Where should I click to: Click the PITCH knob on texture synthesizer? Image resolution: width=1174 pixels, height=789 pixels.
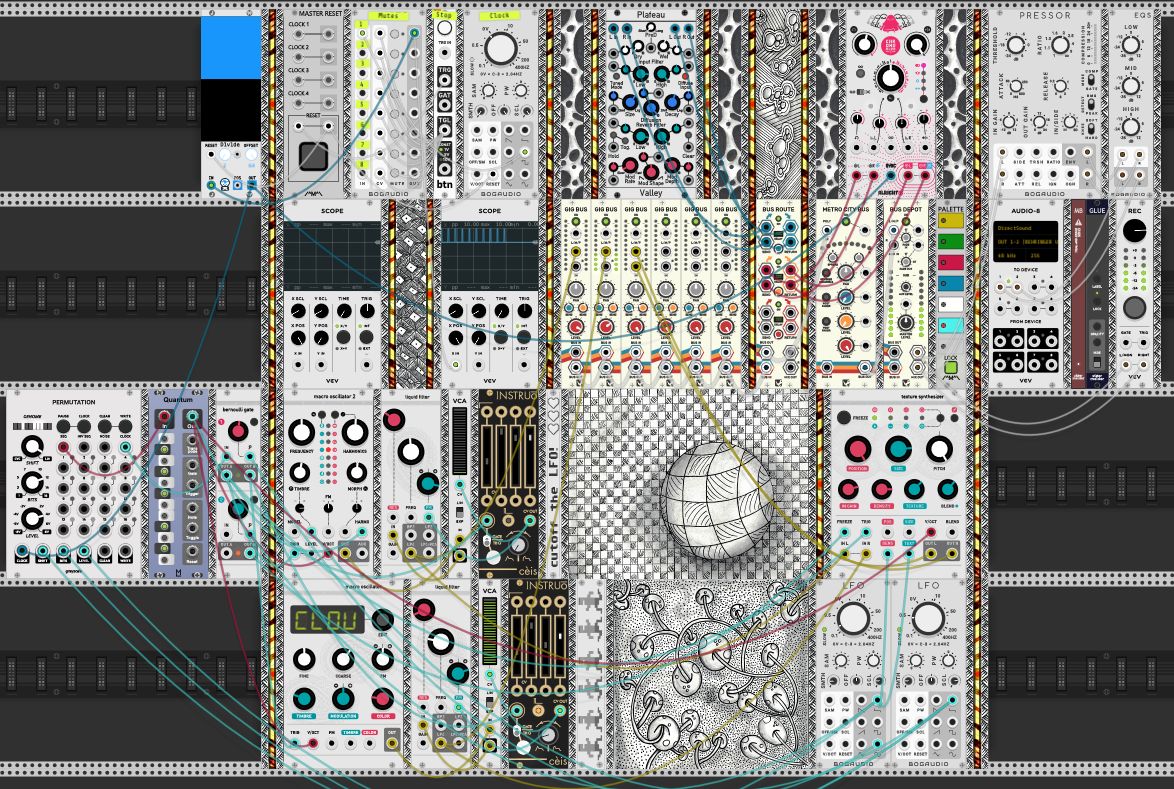[939, 449]
